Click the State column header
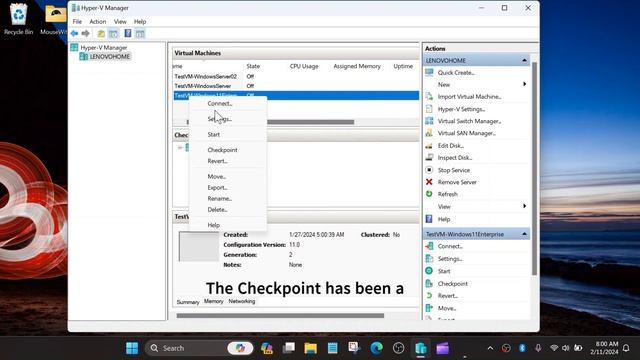This screenshot has width=640, height=360. point(253,66)
